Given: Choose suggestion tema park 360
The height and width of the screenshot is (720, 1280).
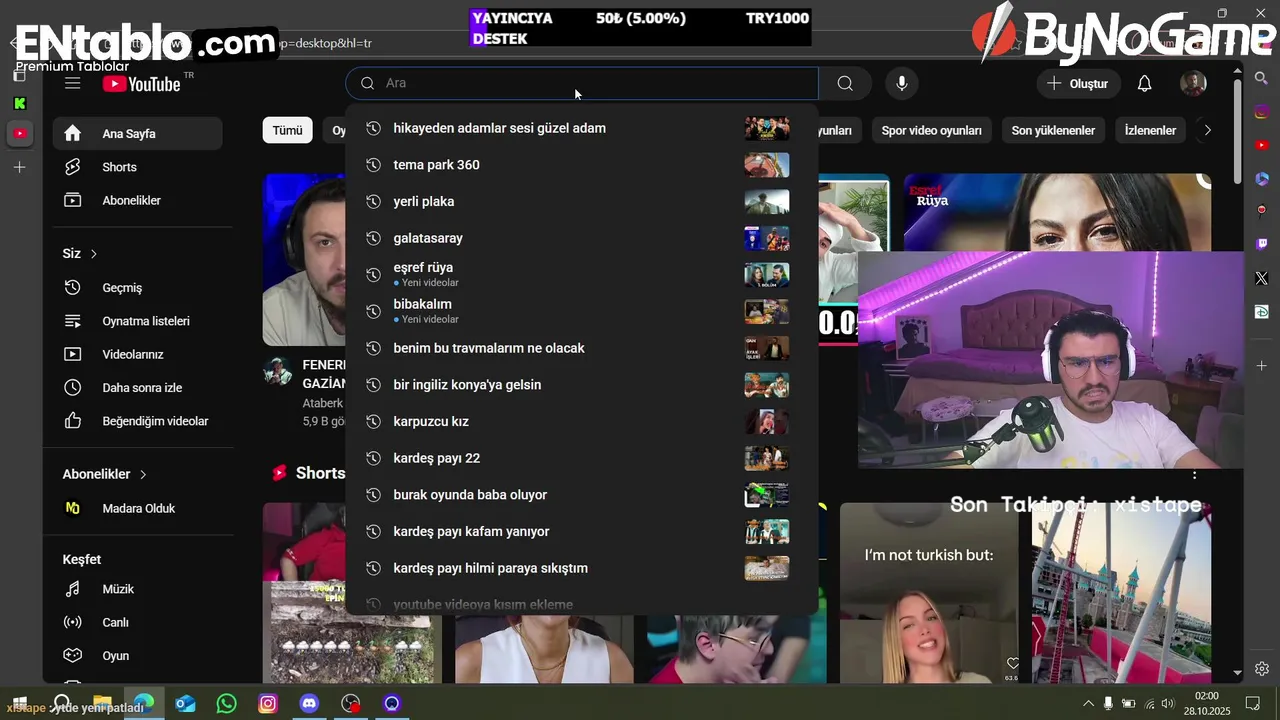Looking at the screenshot, I should pos(582,165).
